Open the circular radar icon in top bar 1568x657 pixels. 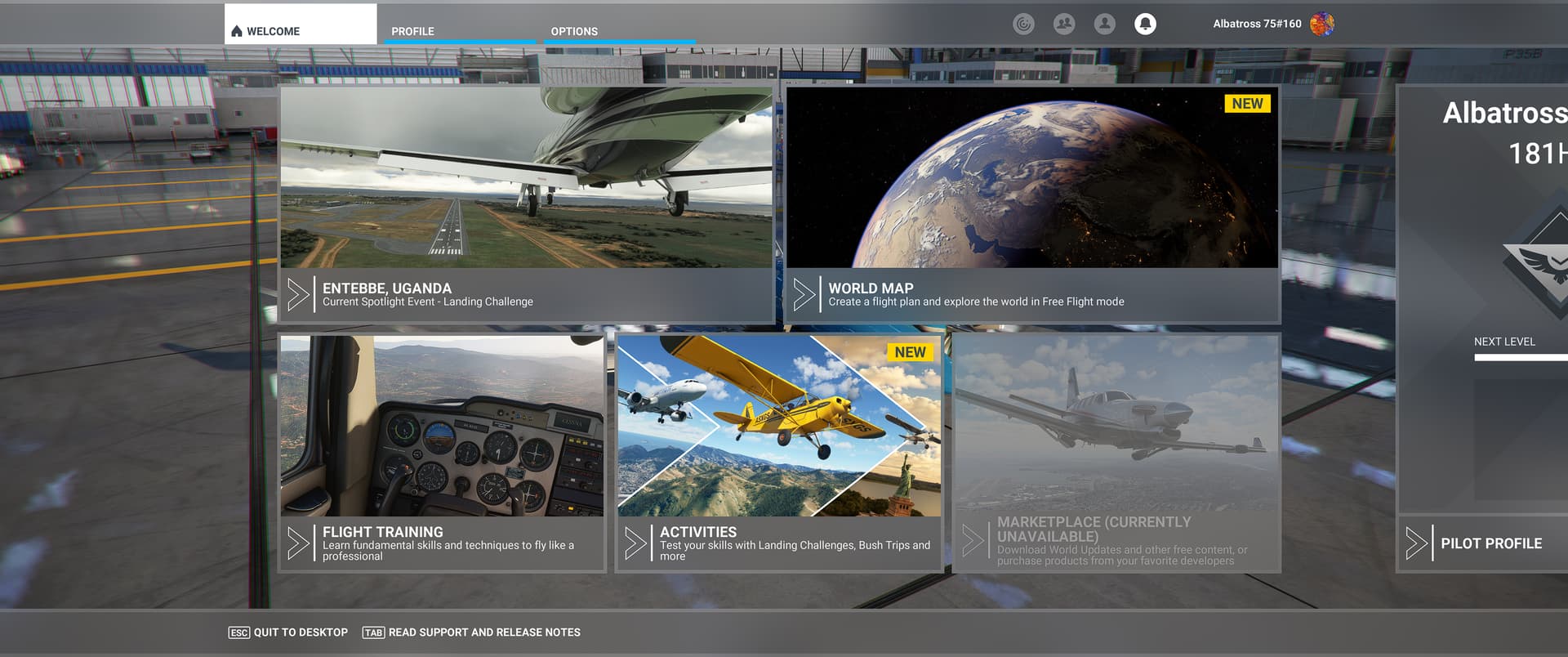1023,24
